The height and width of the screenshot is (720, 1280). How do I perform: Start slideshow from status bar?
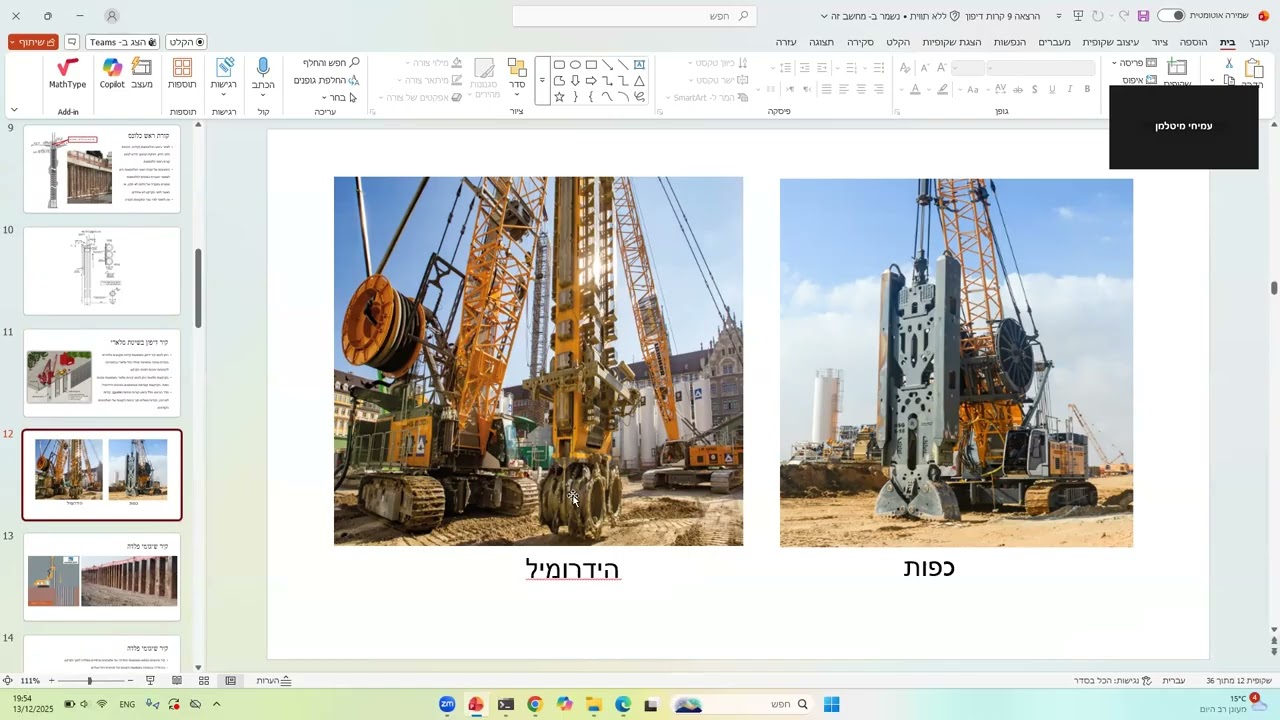tap(150, 681)
